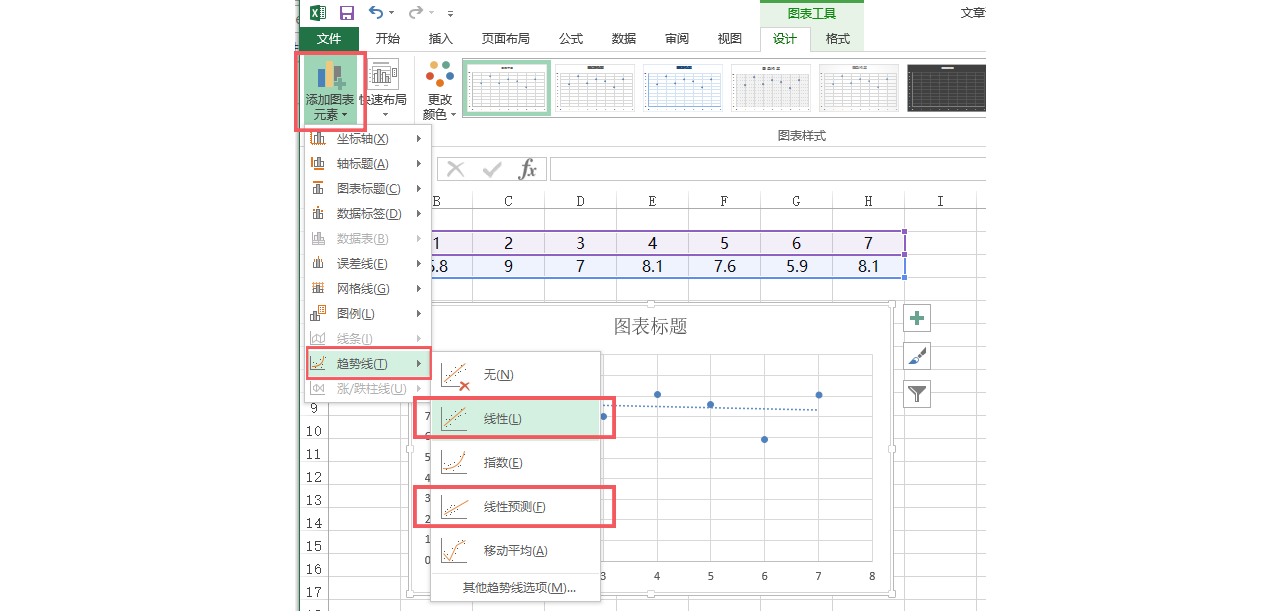Screen dimensions: 1280x611
Task: Open the Add Chart Element (添加图表元素) menu
Action: (329, 92)
